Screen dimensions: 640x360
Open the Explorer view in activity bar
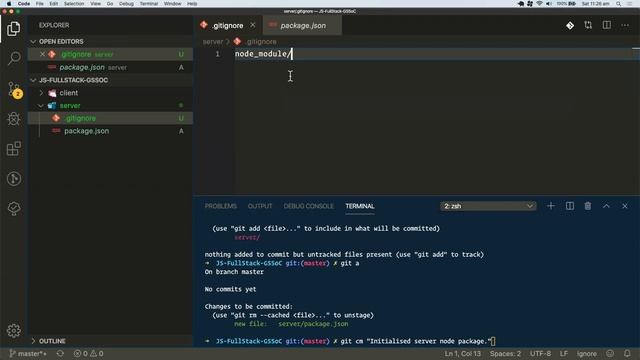pyautogui.click(x=13, y=29)
